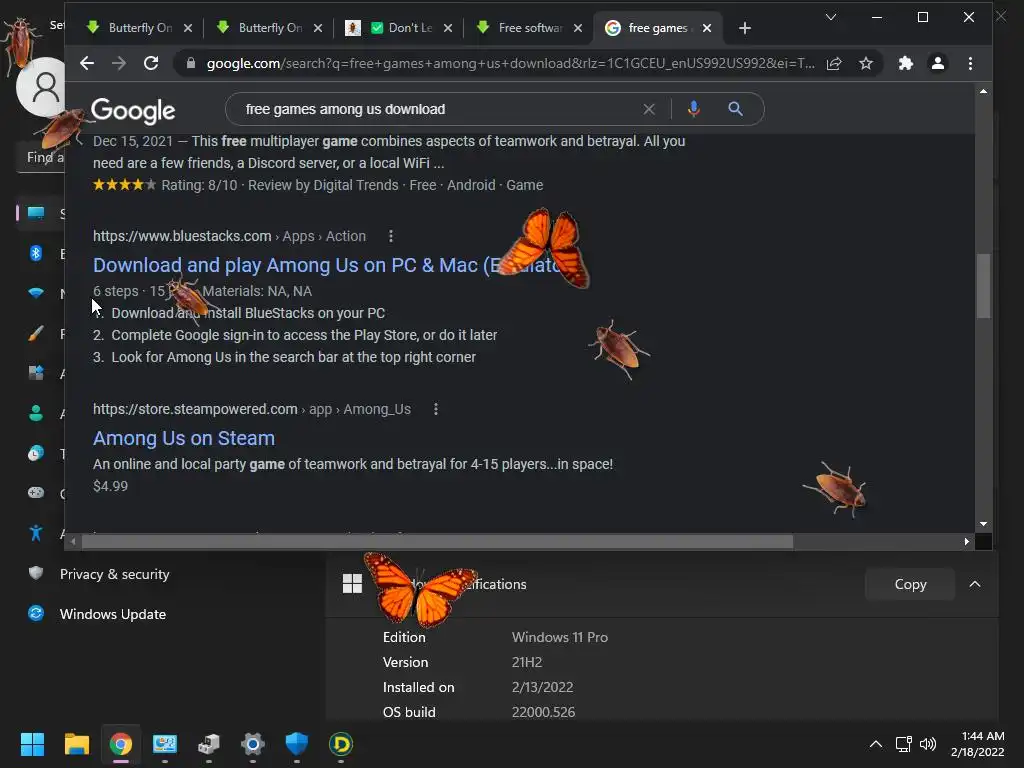Share this page from the address bar
Viewport: 1024px width, 768px height.
[834, 63]
